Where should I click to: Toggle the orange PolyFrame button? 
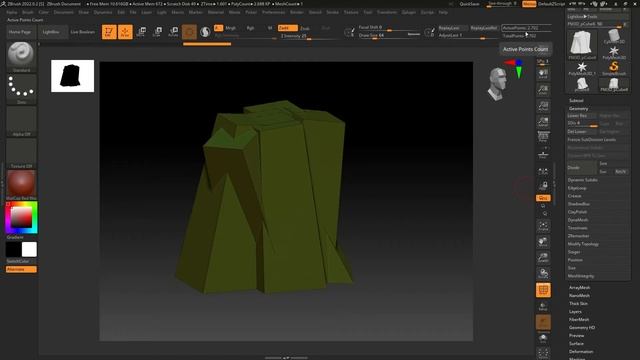[543, 290]
